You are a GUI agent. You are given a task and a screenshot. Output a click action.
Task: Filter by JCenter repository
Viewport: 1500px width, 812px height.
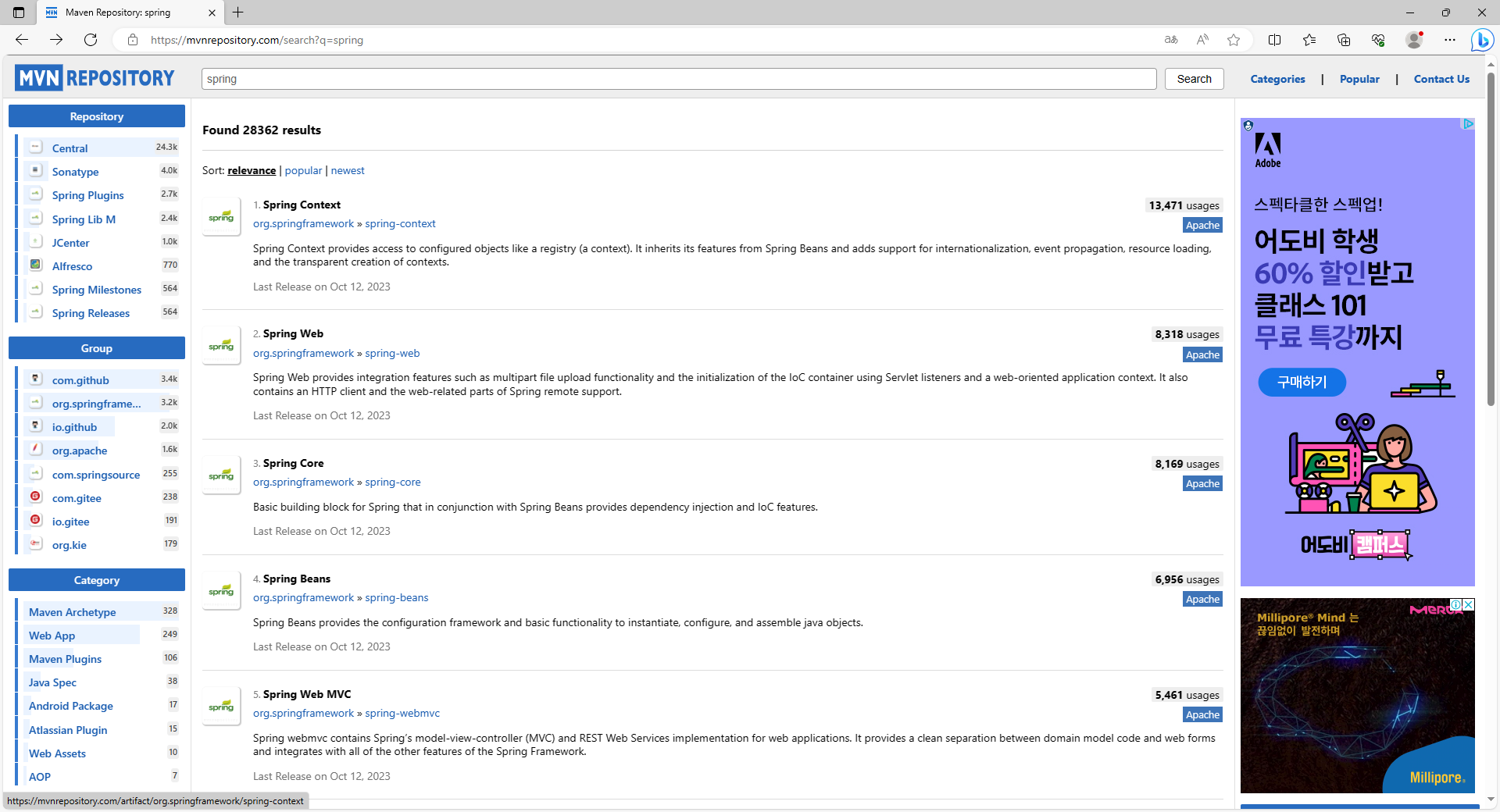coord(70,243)
